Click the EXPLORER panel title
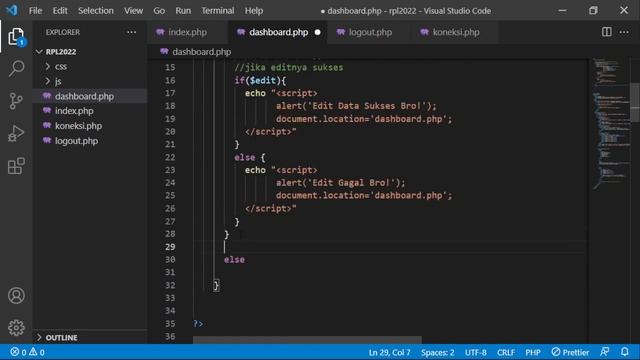Viewport: 640px width, 360px height. [63, 32]
